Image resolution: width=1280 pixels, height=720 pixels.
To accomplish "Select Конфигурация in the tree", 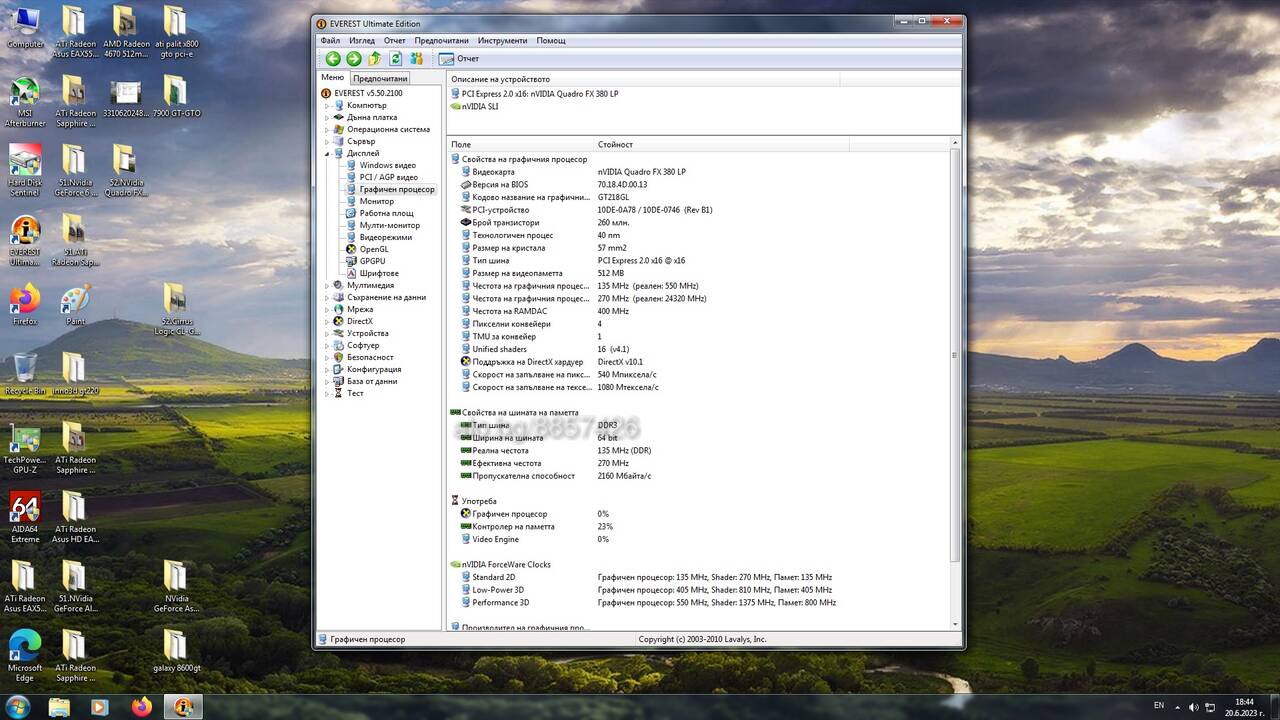I will 373,369.
